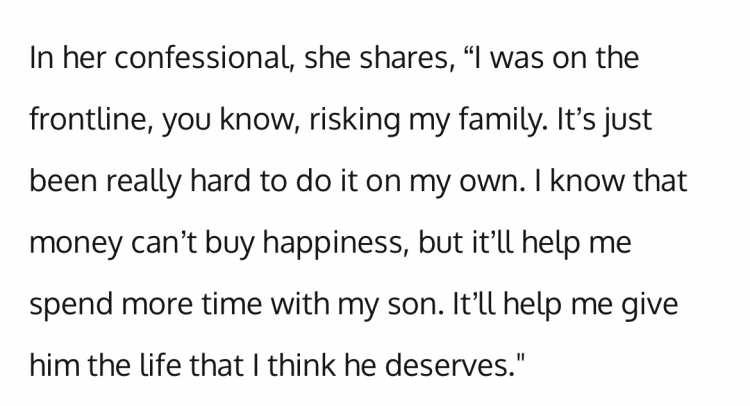The width and height of the screenshot is (750, 406).
Task: Click the word "hard" in third line
Action: tap(221, 181)
